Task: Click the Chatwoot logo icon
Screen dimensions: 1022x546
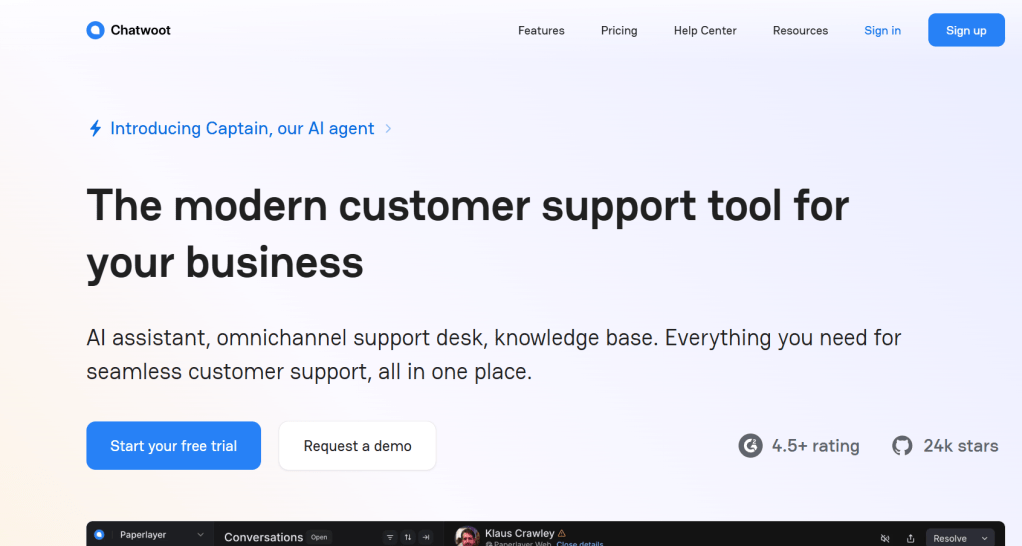Action: (95, 30)
